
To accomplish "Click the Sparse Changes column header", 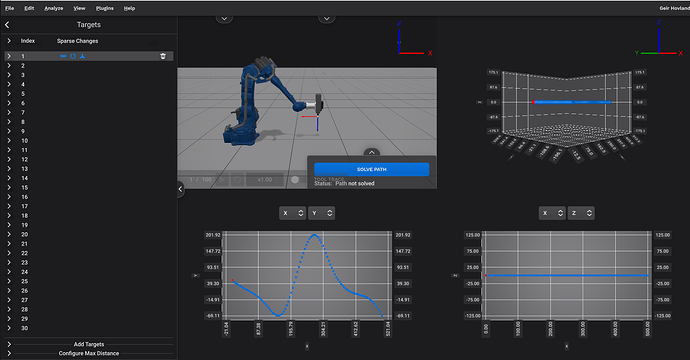I will 77,41.
